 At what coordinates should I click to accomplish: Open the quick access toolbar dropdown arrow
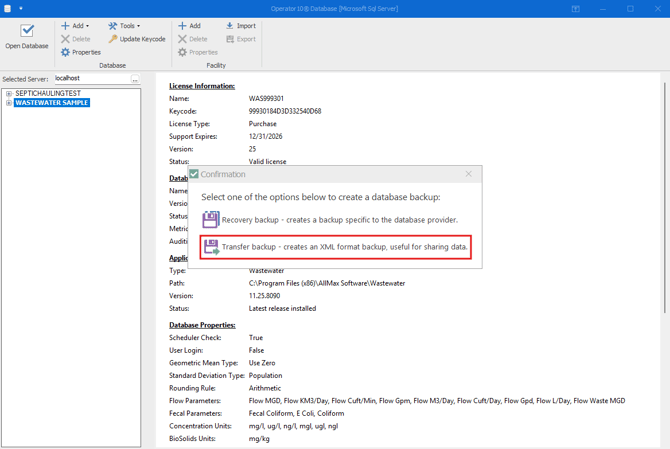tap(21, 9)
